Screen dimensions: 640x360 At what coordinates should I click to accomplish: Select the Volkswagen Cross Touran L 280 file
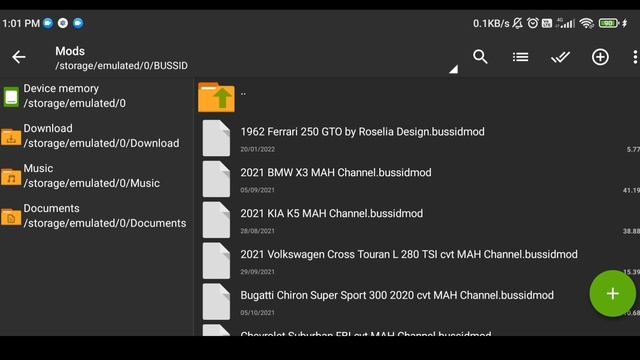pos(409,254)
